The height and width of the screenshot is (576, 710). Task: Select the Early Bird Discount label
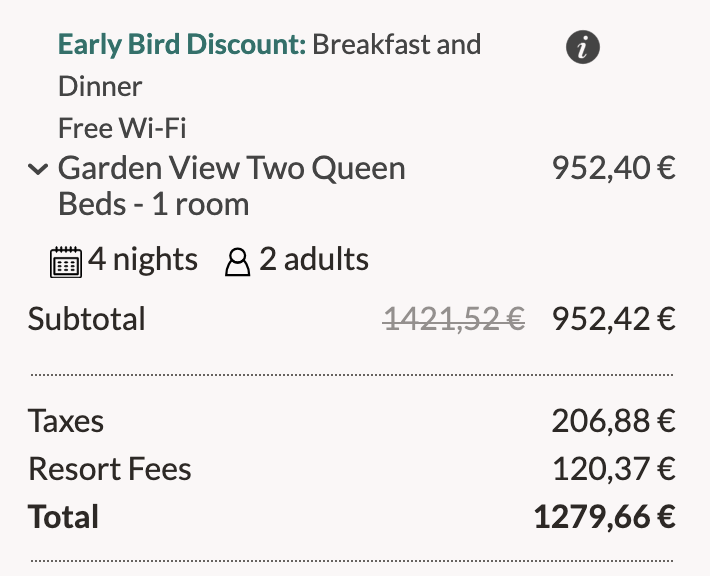click(x=181, y=45)
